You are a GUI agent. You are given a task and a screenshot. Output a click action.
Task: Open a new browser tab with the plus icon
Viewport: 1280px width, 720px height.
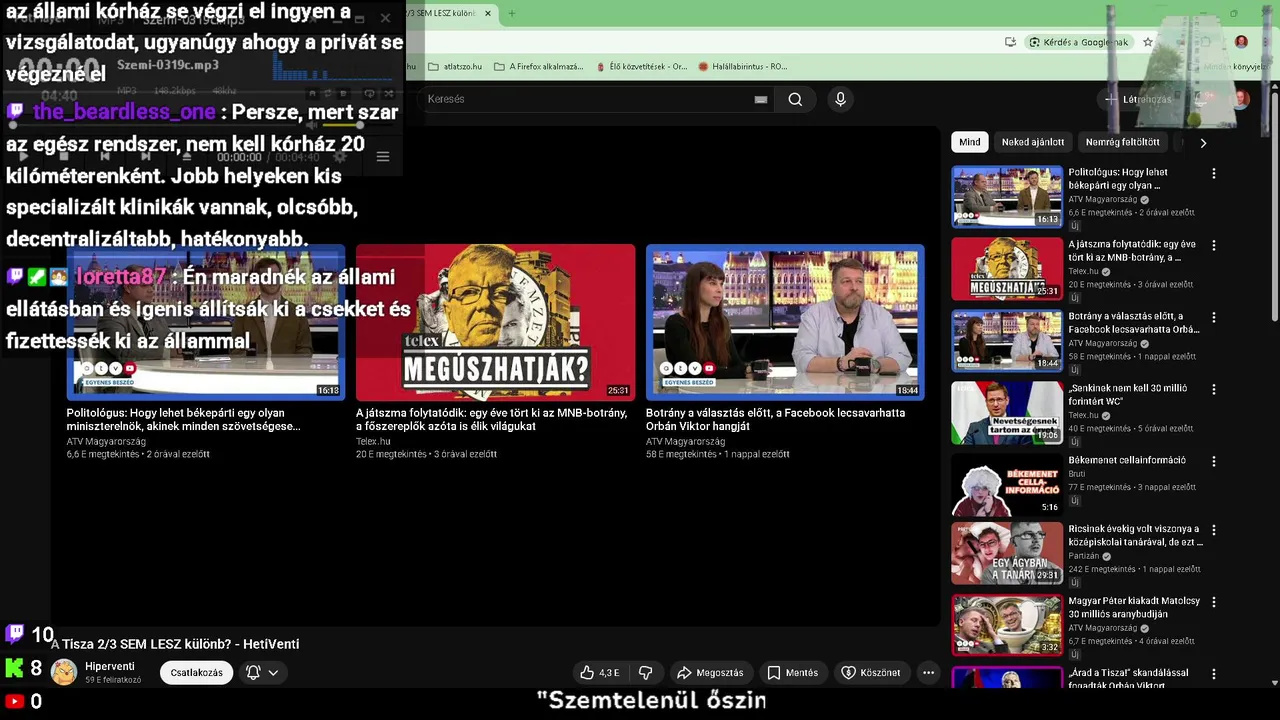pyautogui.click(x=511, y=14)
